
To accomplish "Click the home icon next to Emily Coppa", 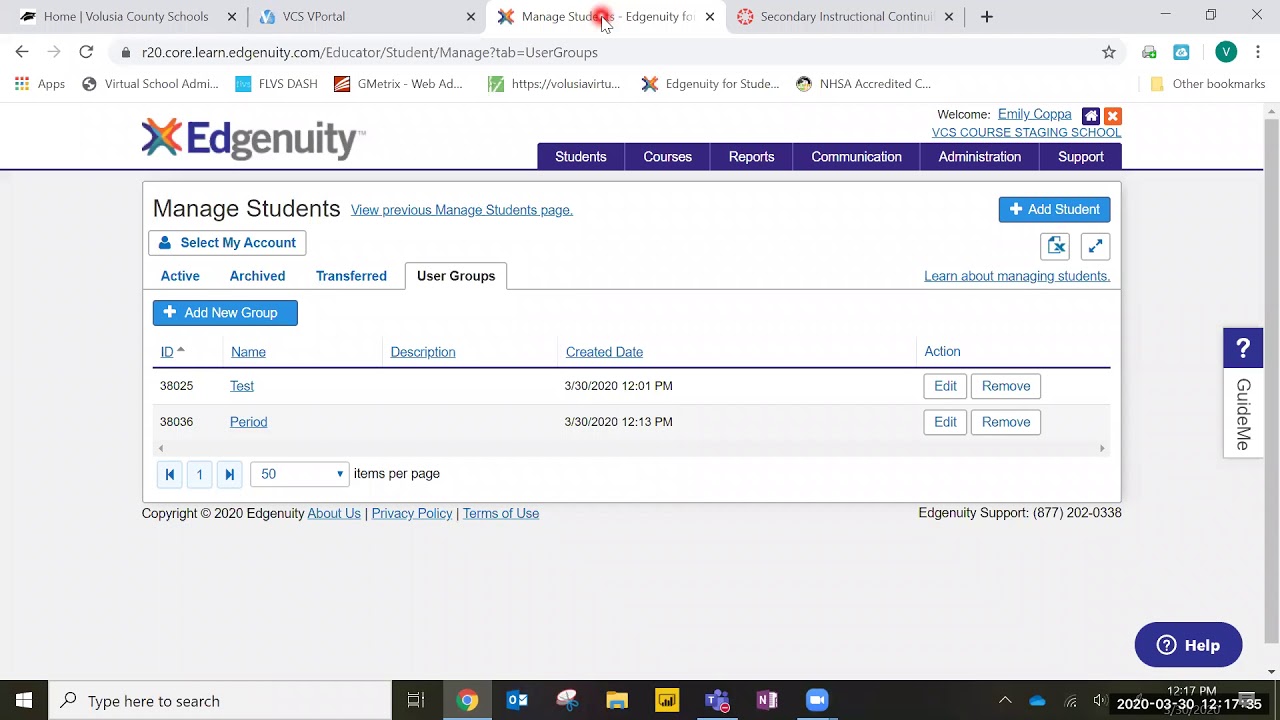I will click(x=1091, y=116).
